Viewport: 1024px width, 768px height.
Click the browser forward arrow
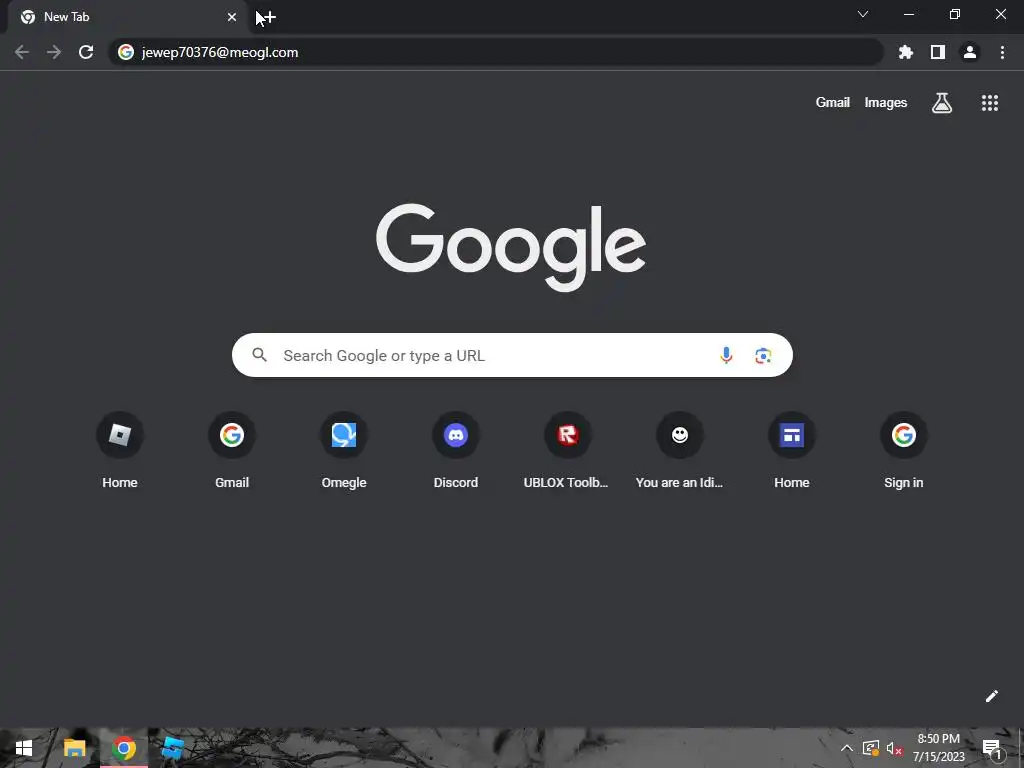click(x=54, y=52)
